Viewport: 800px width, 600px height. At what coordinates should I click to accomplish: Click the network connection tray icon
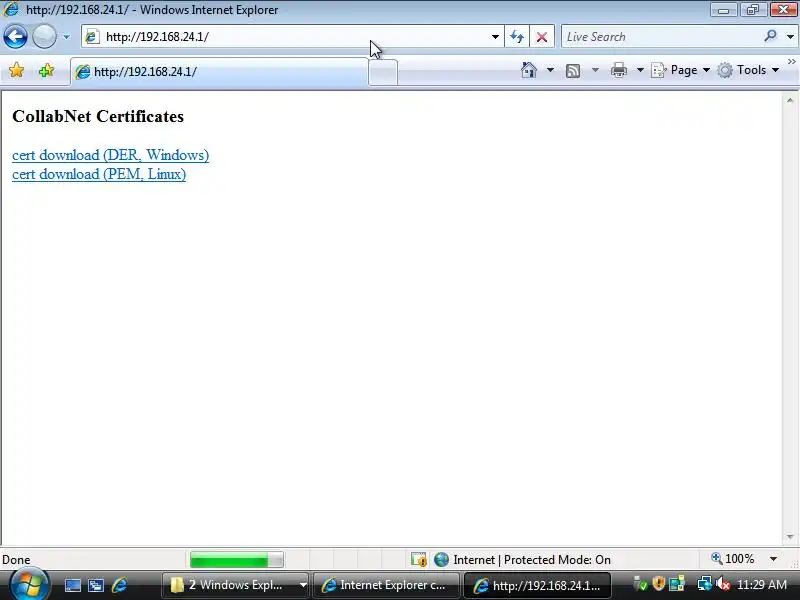click(705, 583)
